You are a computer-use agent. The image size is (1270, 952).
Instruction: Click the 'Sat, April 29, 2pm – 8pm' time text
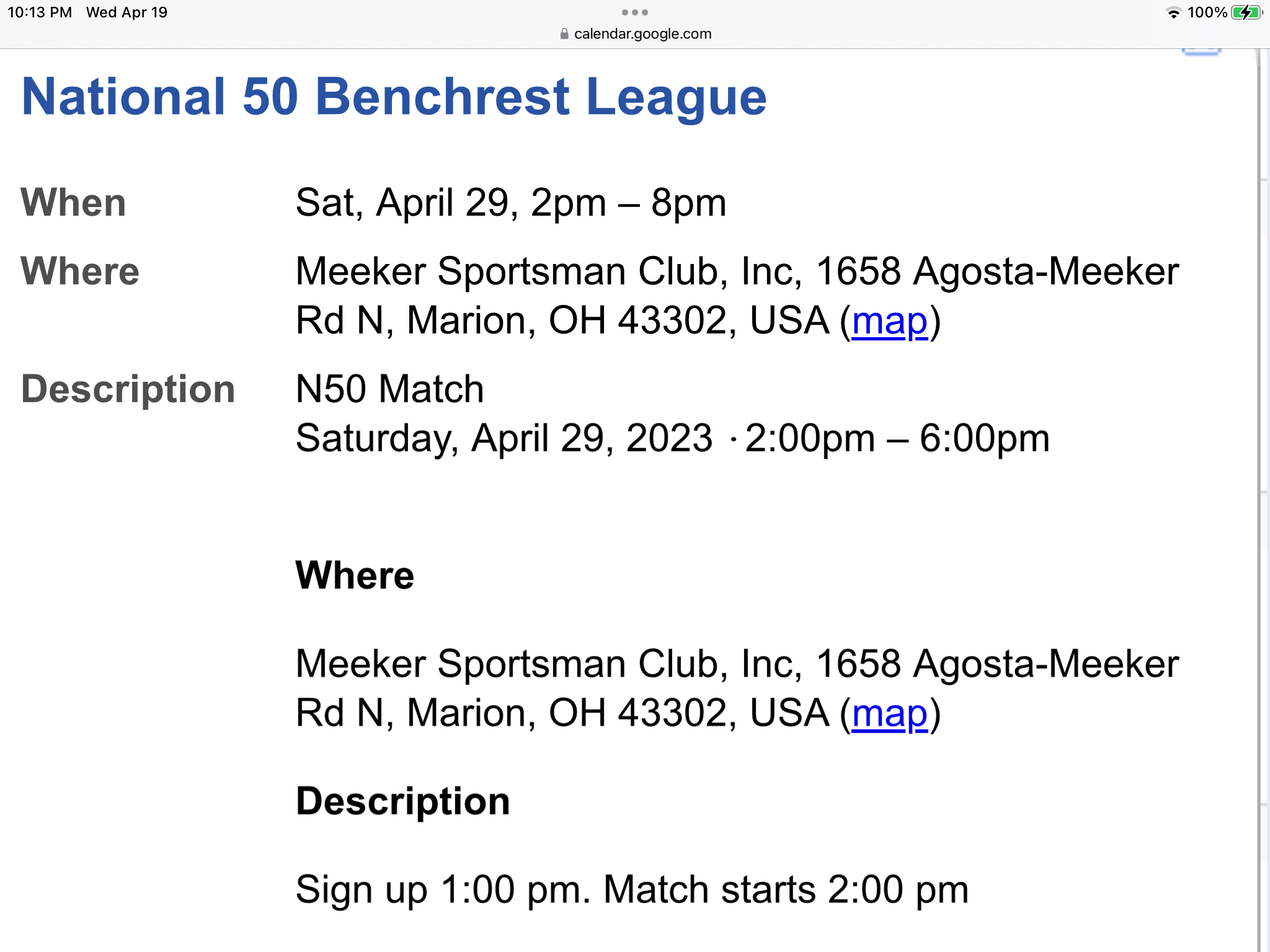point(511,203)
